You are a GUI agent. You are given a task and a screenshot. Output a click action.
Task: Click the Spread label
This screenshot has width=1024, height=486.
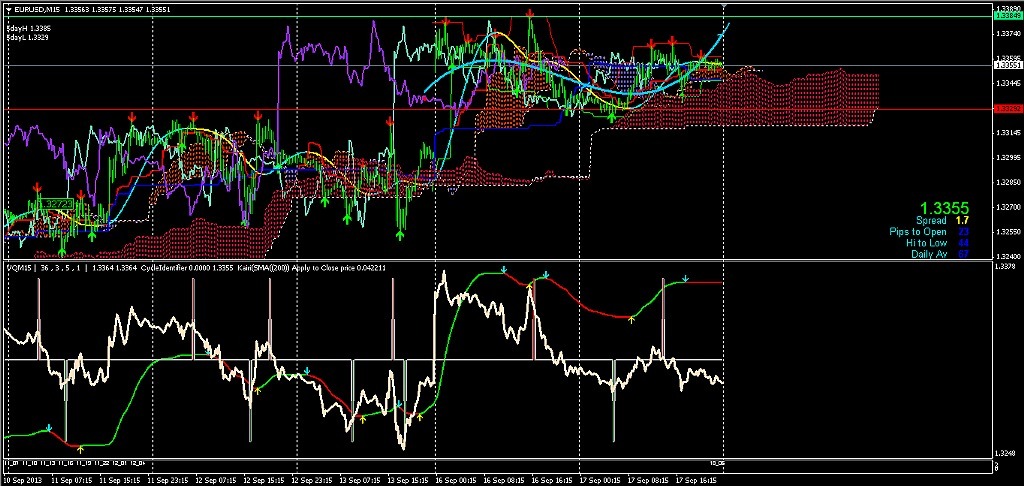pos(931,221)
